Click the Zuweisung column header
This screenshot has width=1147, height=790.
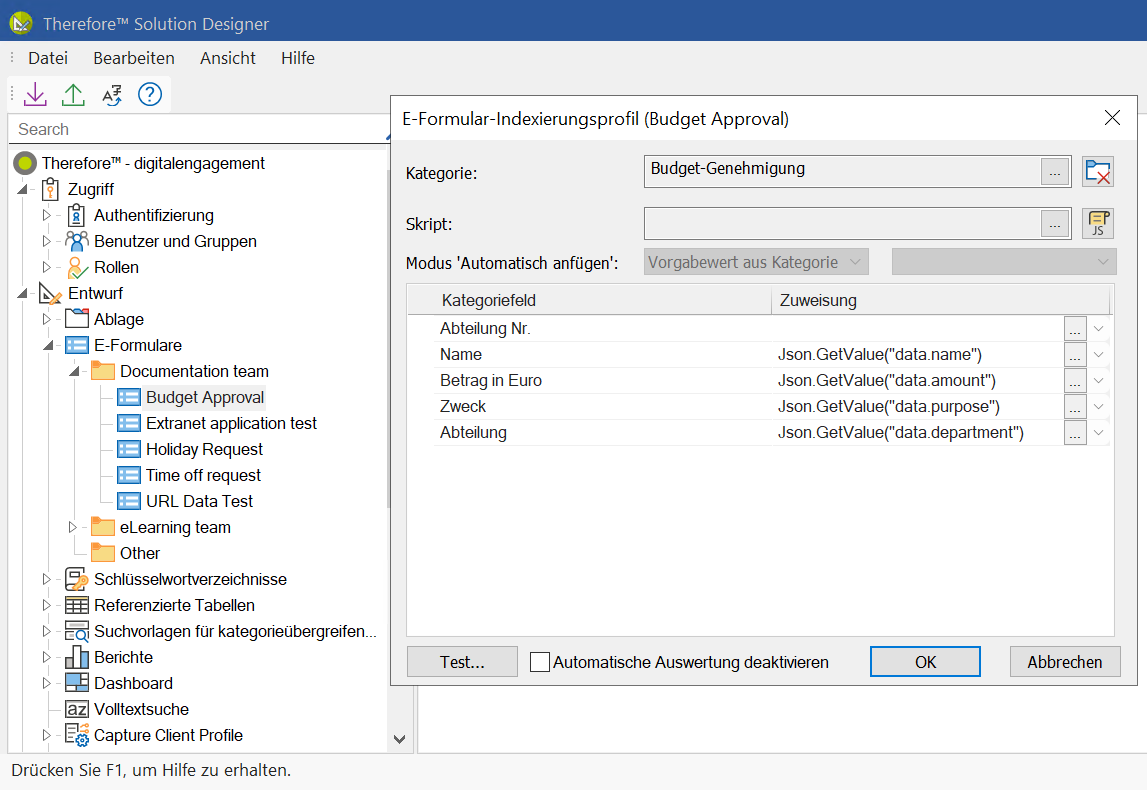pos(941,301)
